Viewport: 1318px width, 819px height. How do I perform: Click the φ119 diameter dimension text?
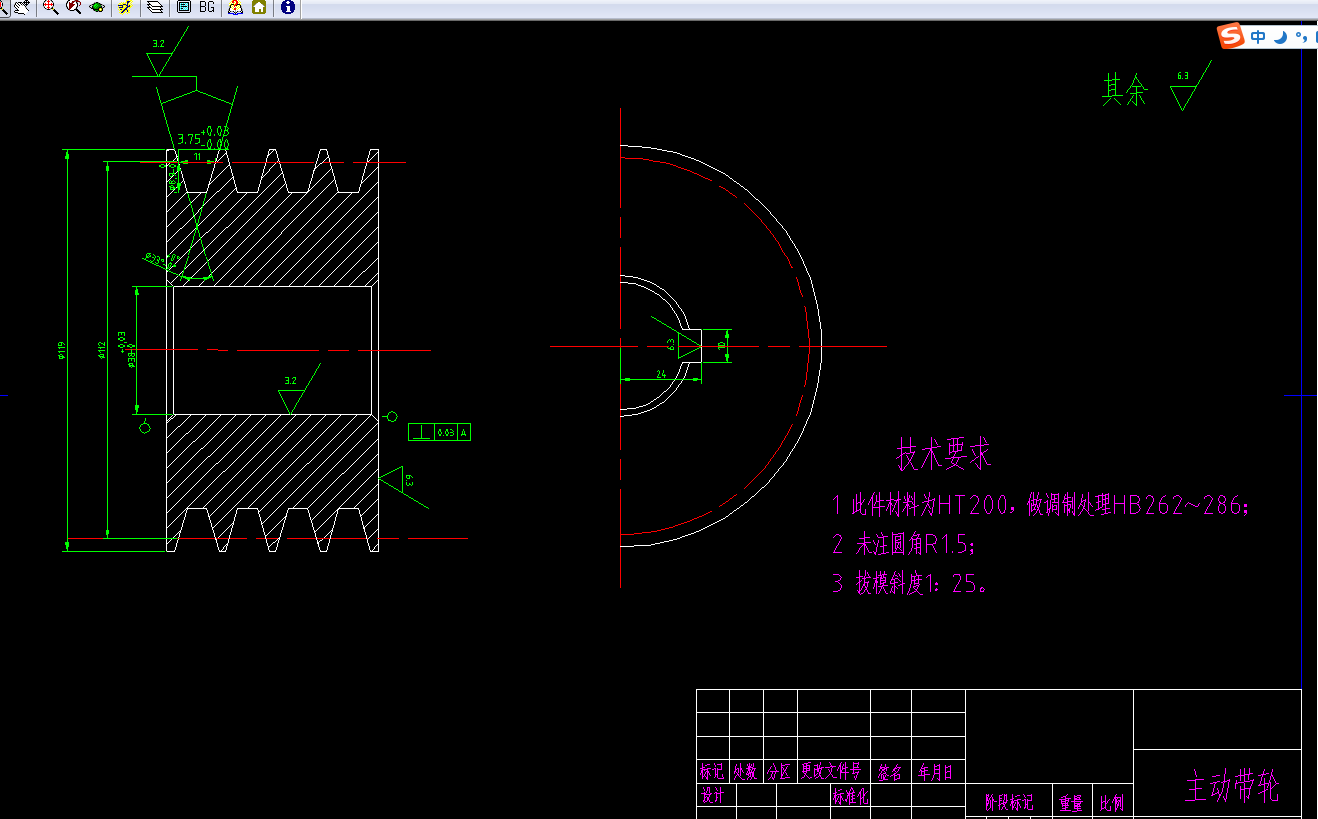click(x=61, y=350)
